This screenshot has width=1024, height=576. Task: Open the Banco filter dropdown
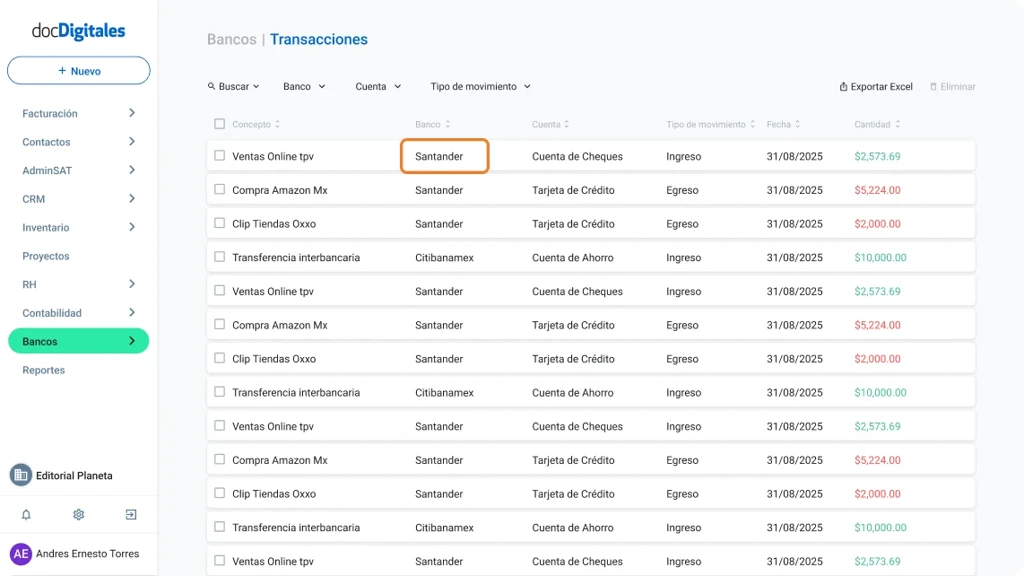tap(302, 86)
